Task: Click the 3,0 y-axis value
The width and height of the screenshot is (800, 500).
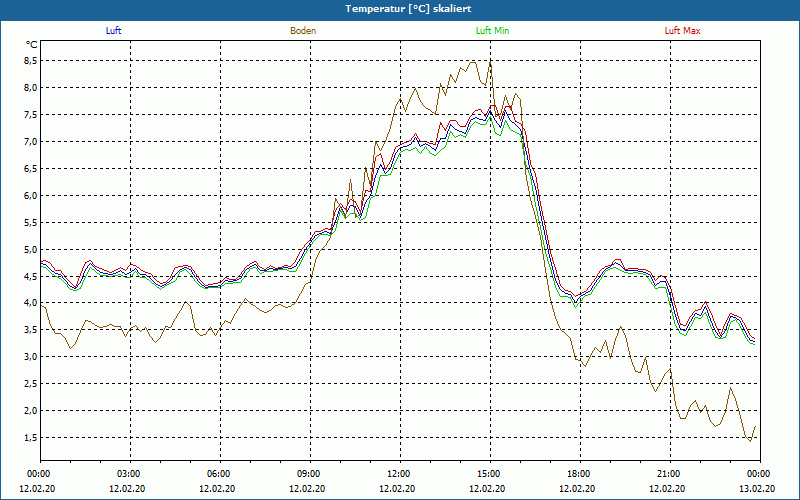Action: click(x=31, y=357)
